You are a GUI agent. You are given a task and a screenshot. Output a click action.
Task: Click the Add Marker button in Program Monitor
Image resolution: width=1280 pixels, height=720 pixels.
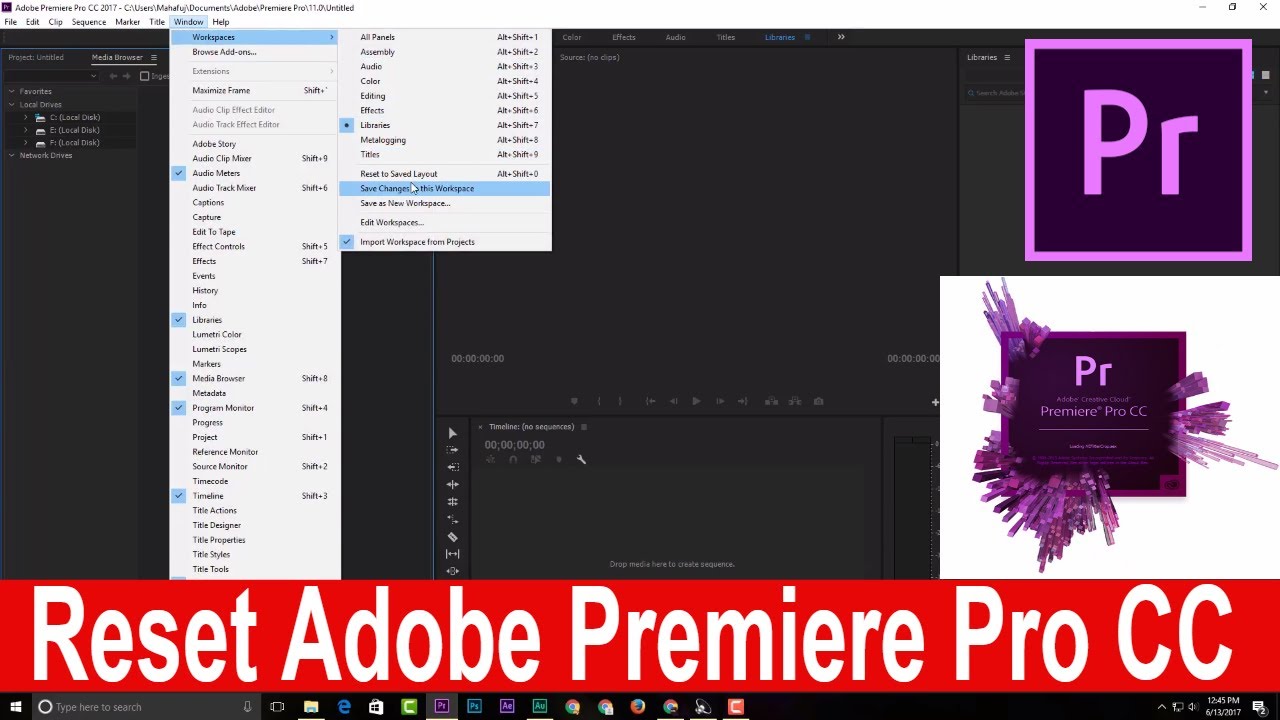(x=574, y=401)
